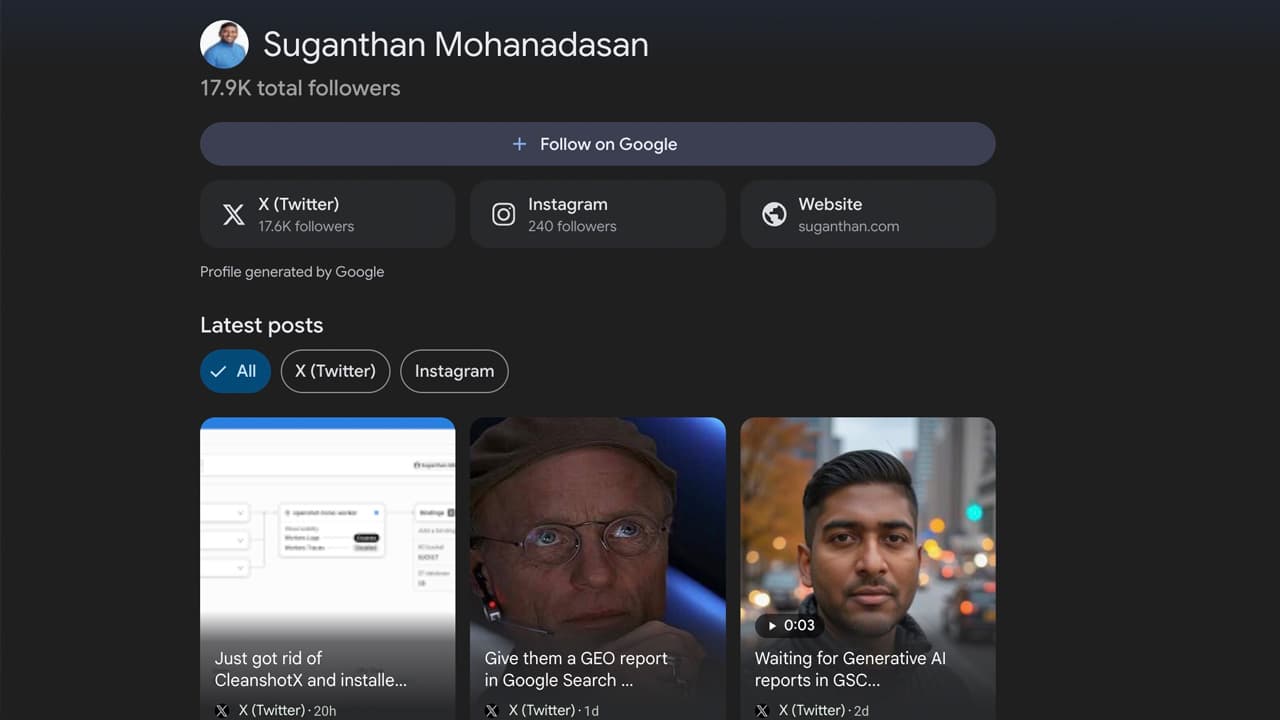Click the X icon under the Generative AI post

tap(762, 711)
